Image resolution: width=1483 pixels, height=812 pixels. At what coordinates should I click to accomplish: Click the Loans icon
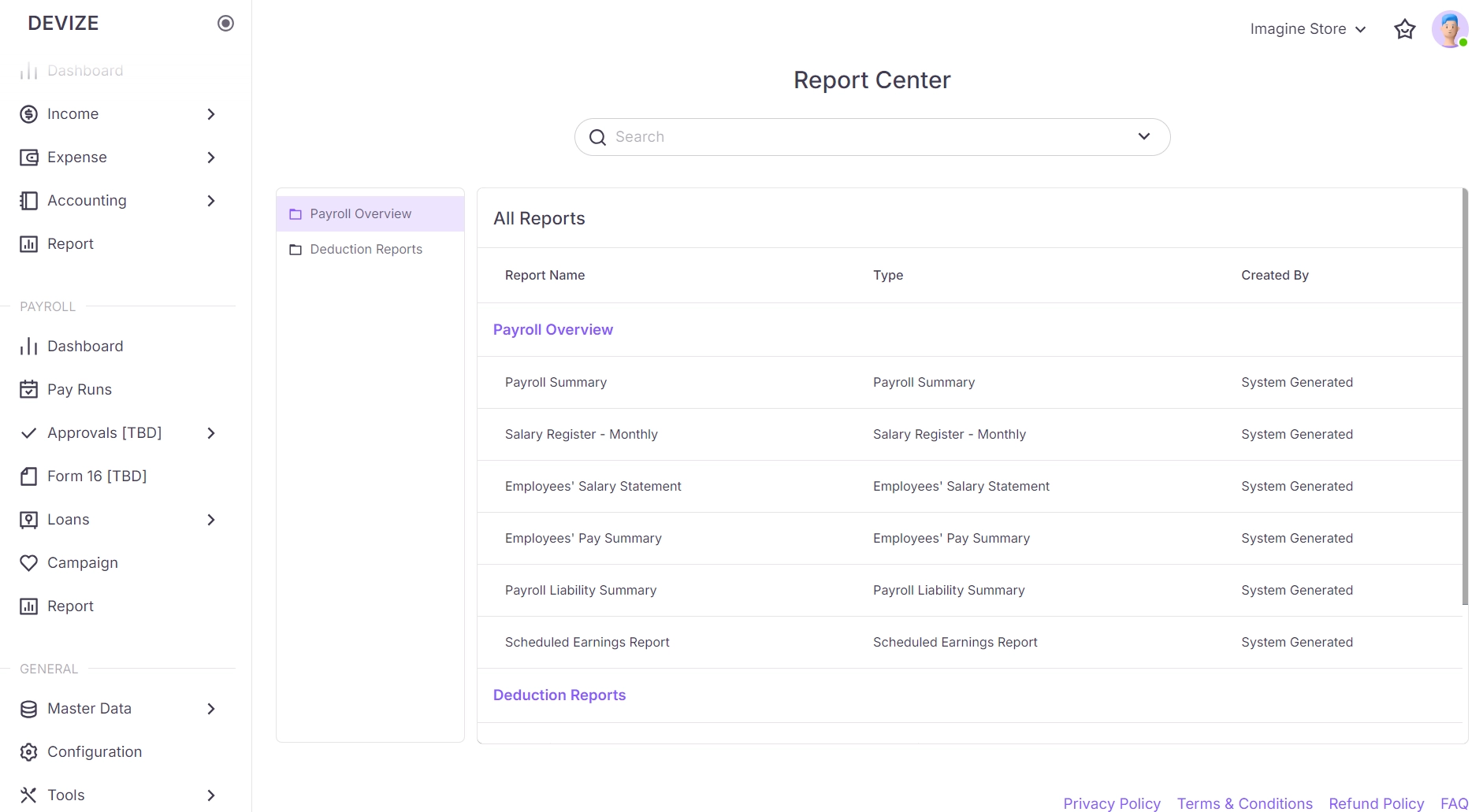(x=29, y=520)
